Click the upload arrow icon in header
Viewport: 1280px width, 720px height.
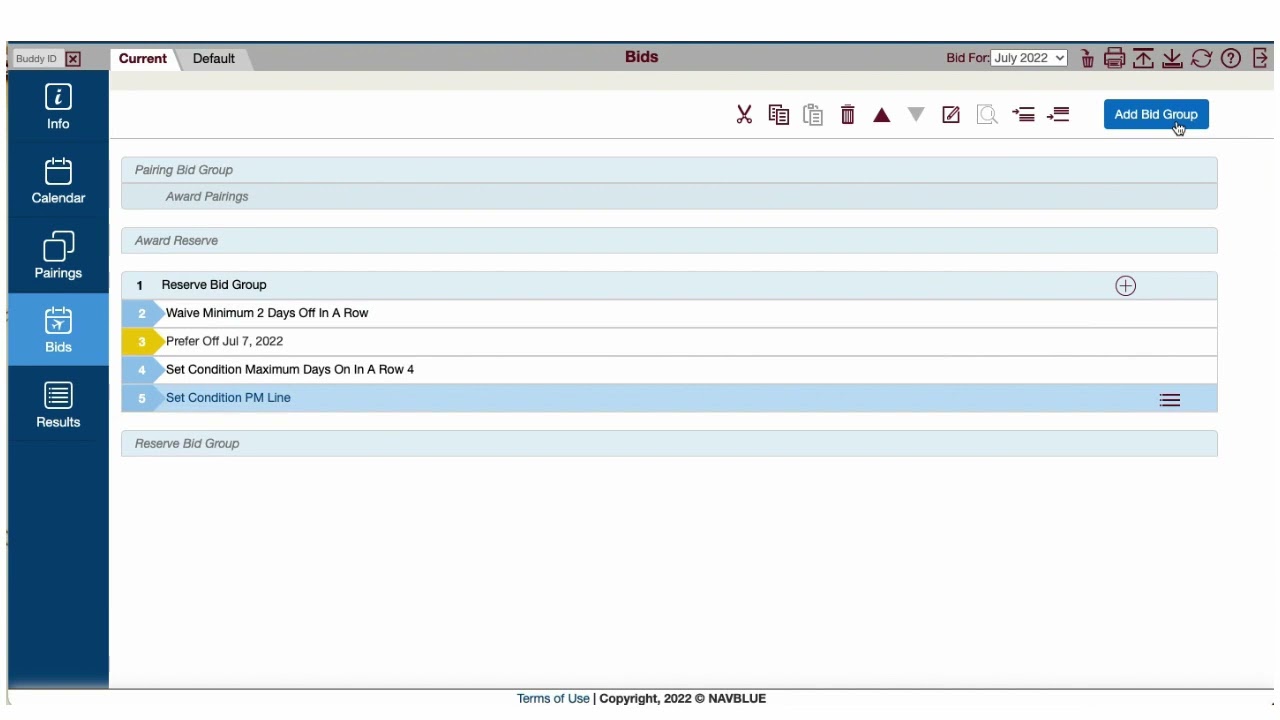tap(1143, 59)
